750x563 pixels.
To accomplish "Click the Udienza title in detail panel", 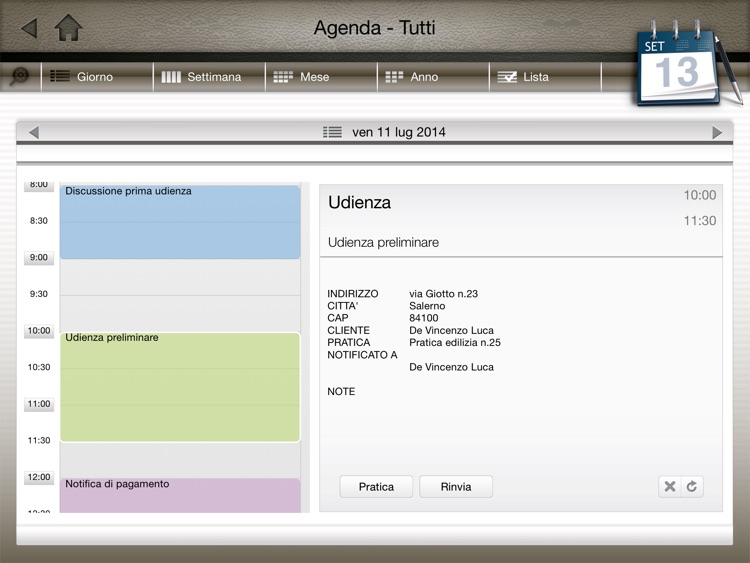I will coord(360,203).
